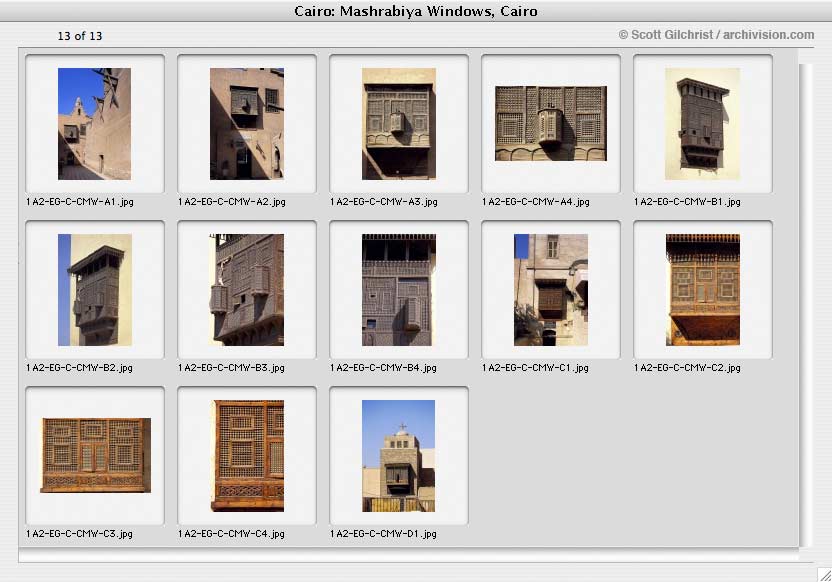
Task: Select filename text 1A2-EG-C-CMW-C1.jpg
Action: [x=535, y=368]
